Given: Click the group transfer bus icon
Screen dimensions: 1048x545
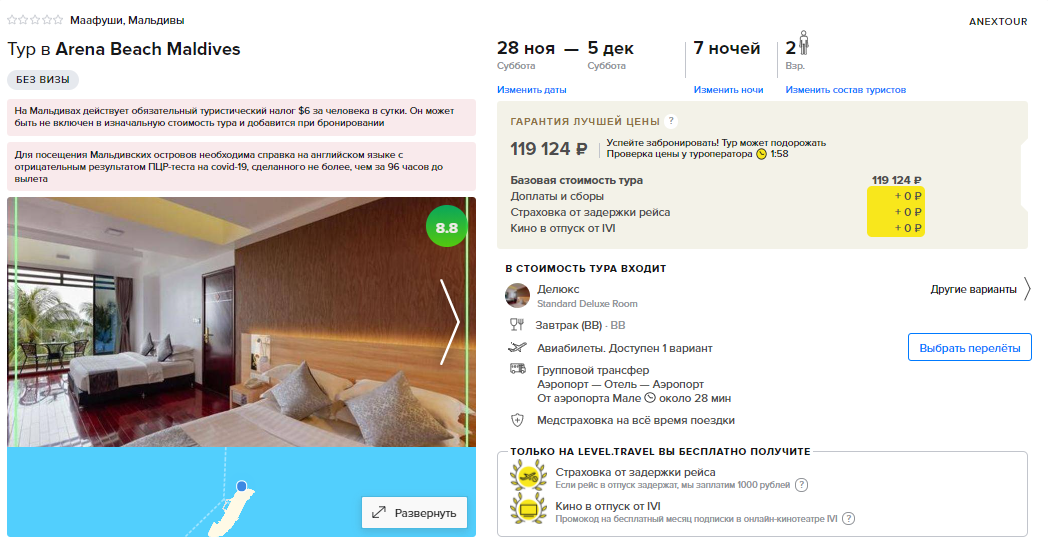Looking at the screenshot, I should [x=517, y=368].
